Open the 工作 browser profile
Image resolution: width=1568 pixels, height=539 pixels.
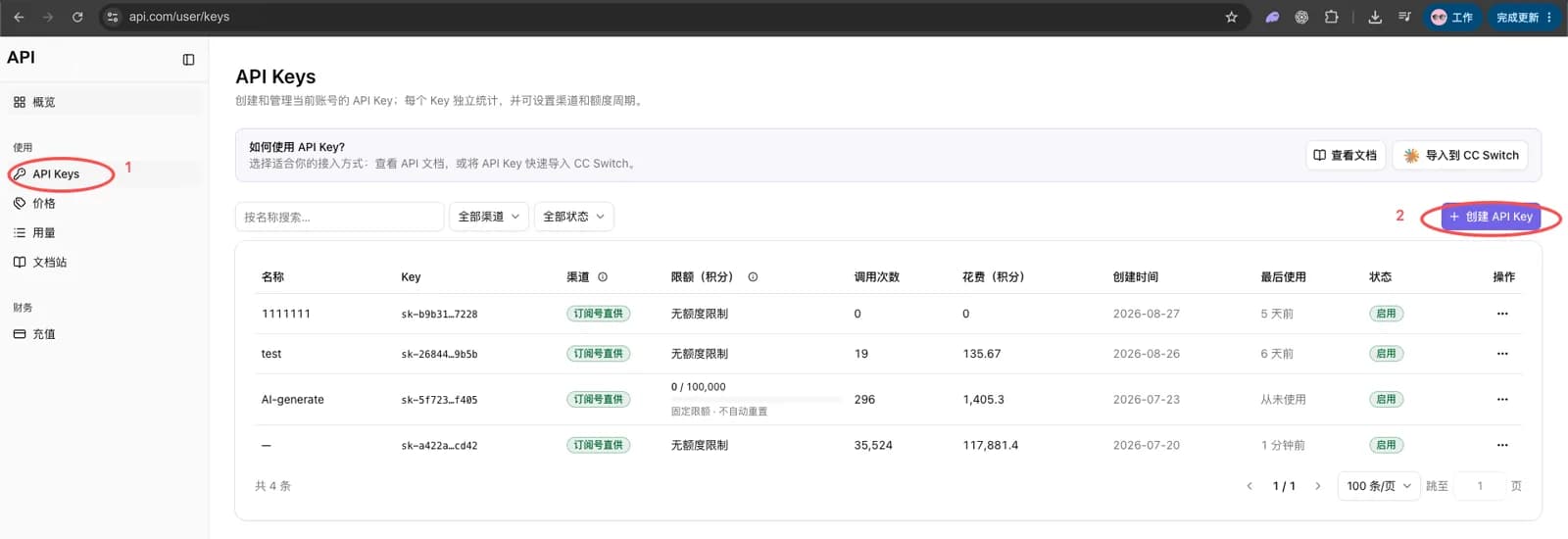click(1452, 17)
